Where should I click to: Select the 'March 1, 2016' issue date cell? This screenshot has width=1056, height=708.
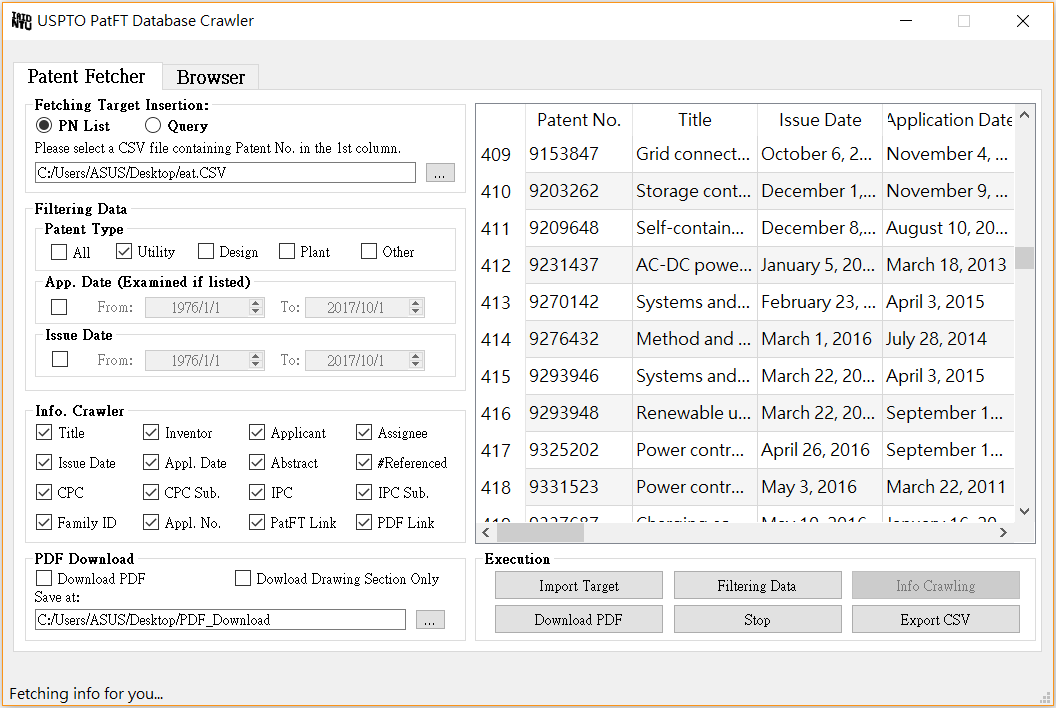820,339
